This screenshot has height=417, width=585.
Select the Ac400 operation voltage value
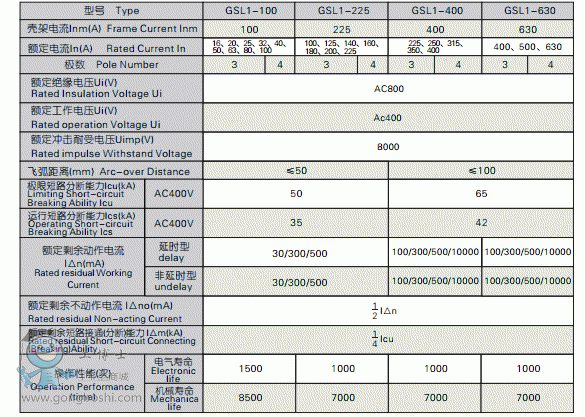[388, 117]
